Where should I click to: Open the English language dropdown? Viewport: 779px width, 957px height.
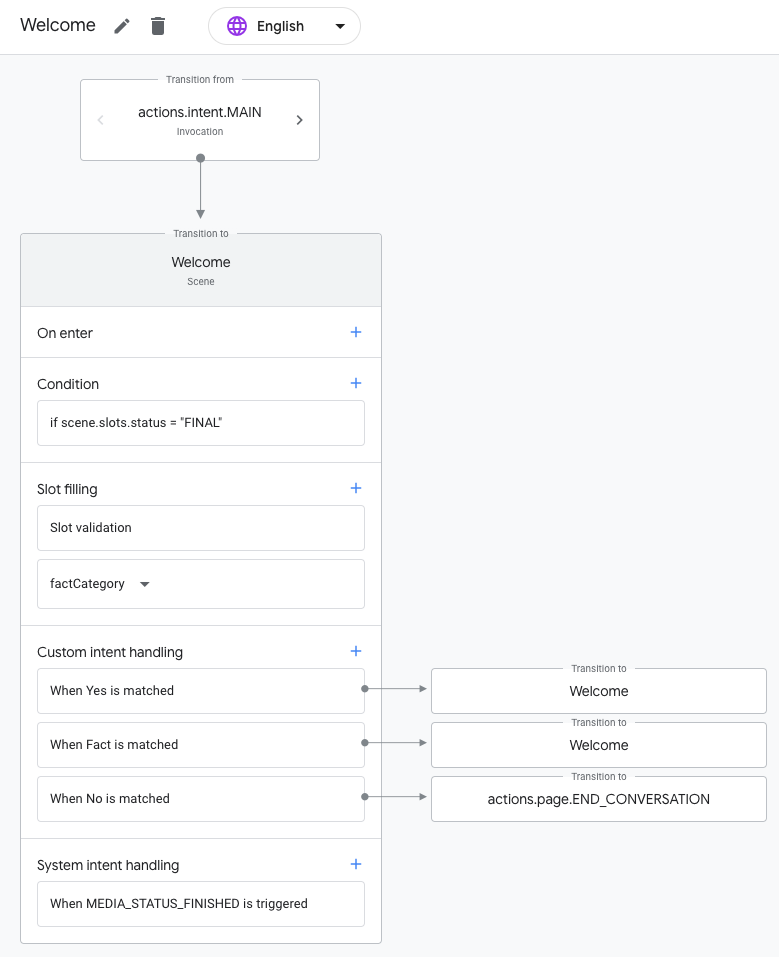(340, 26)
